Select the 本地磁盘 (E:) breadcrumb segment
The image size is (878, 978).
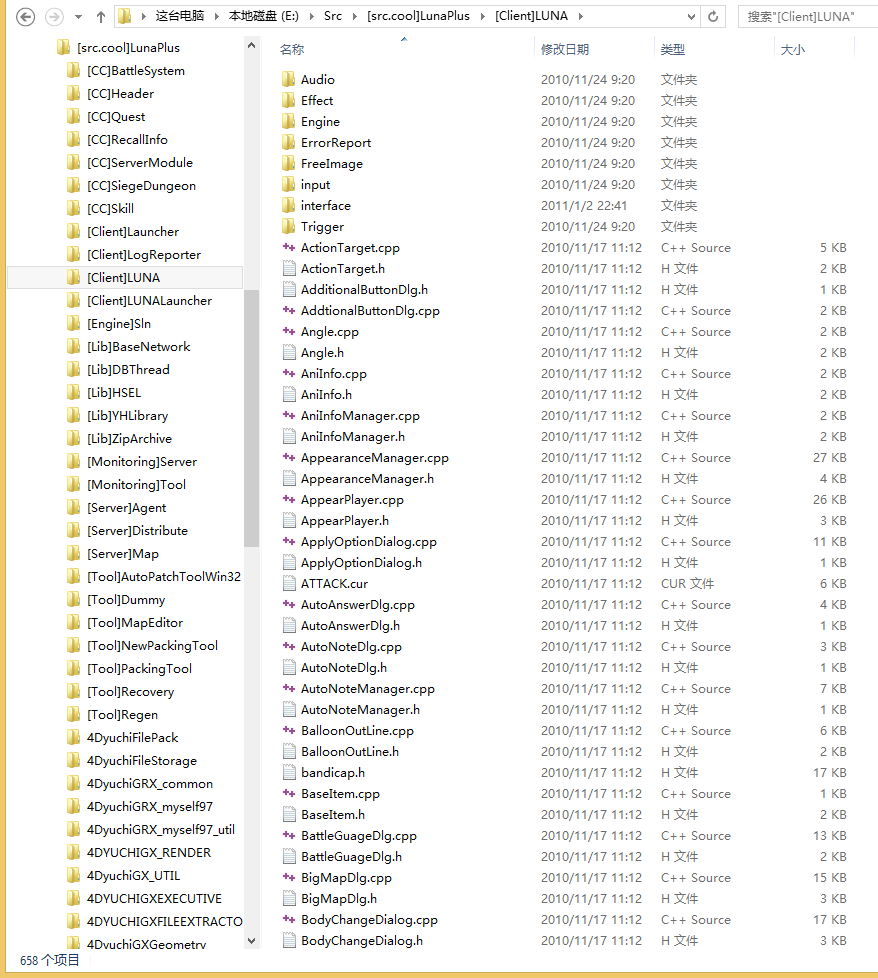tap(263, 16)
